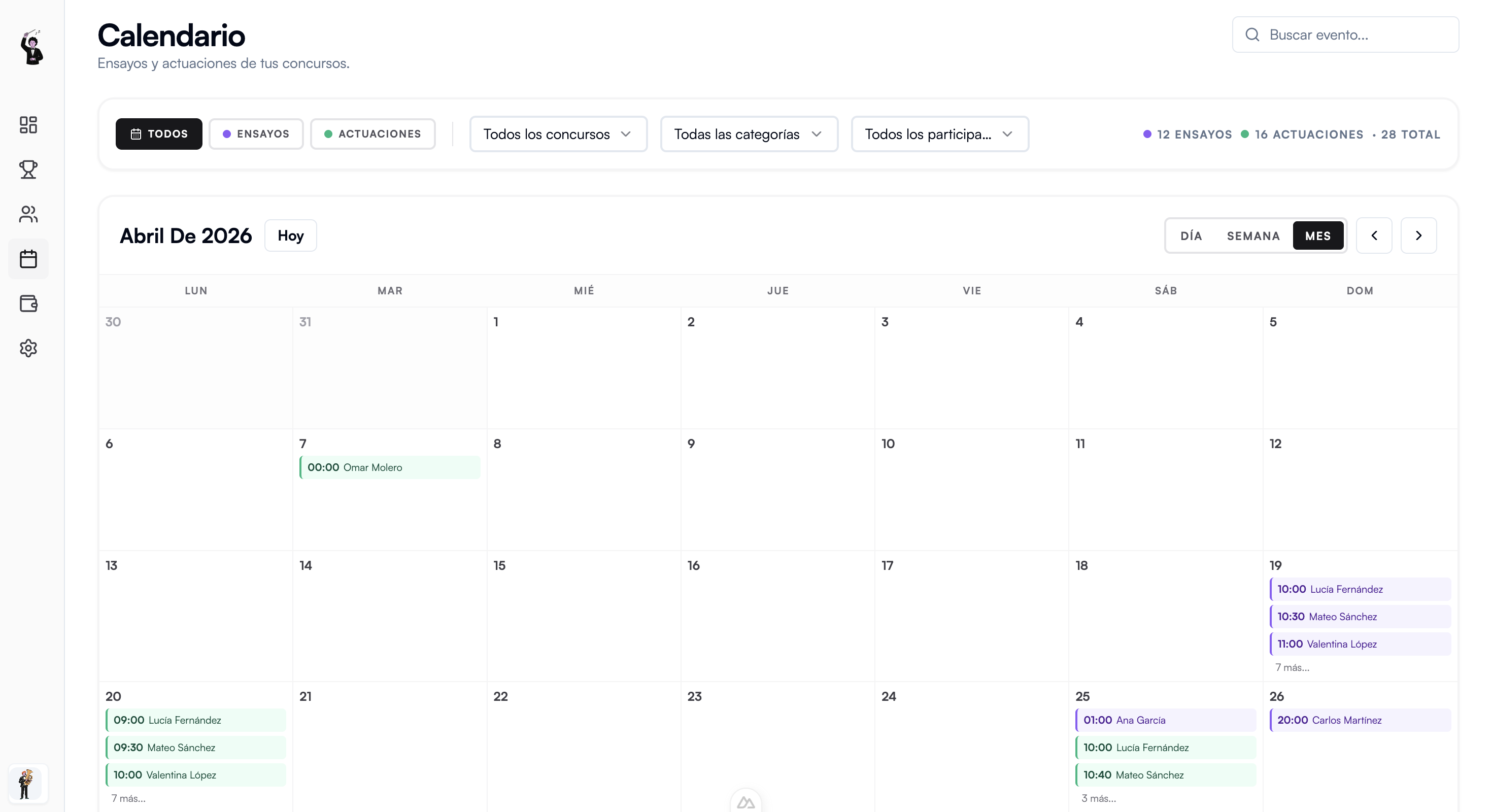Open 09:00 Lucía Fernández event on day 20
This screenshot has width=1492, height=812.
[x=196, y=720]
